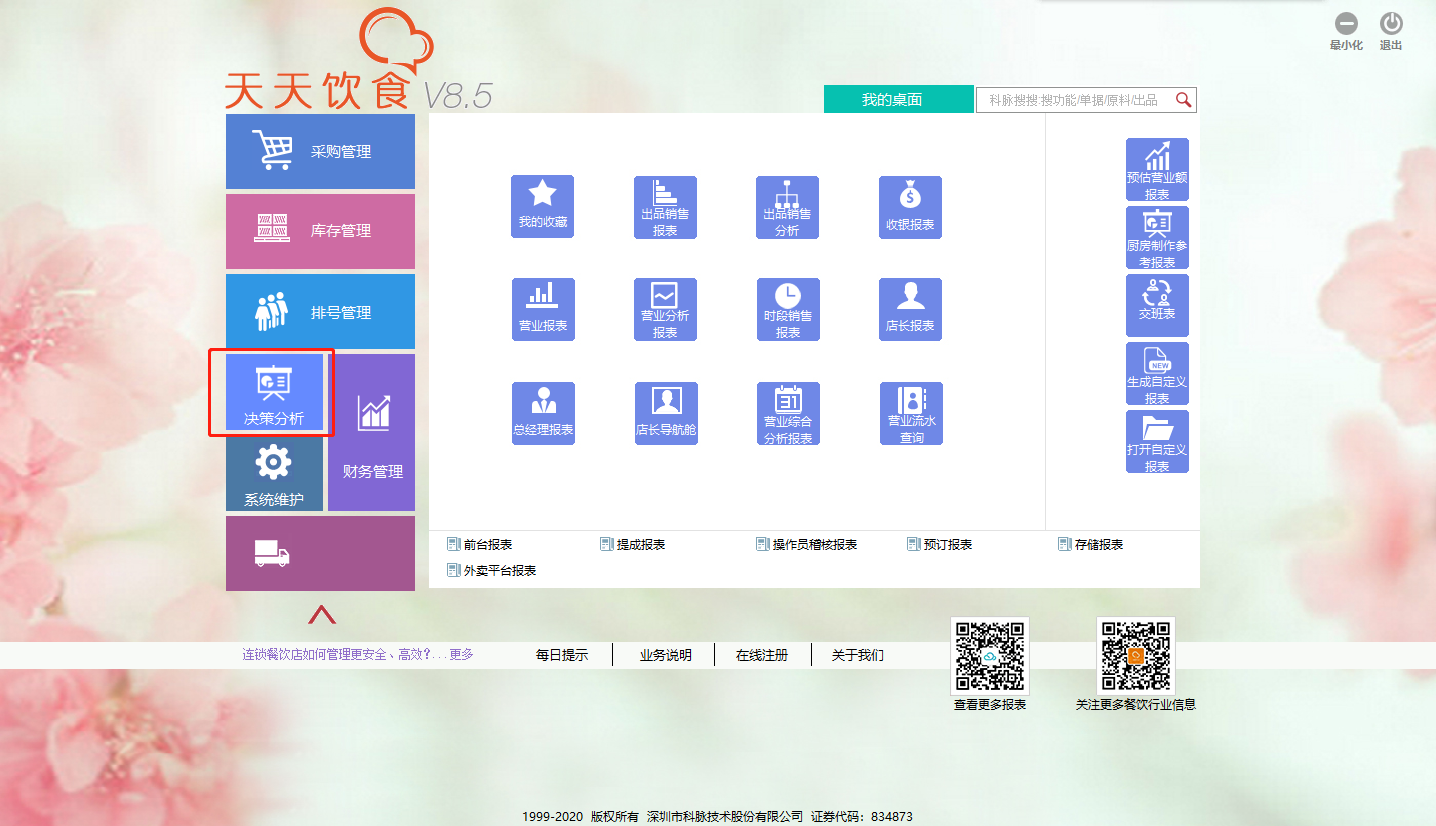Screen dimensions: 1436x826
Task: Switch to 我的桌面 tab
Action: pos(898,99)
